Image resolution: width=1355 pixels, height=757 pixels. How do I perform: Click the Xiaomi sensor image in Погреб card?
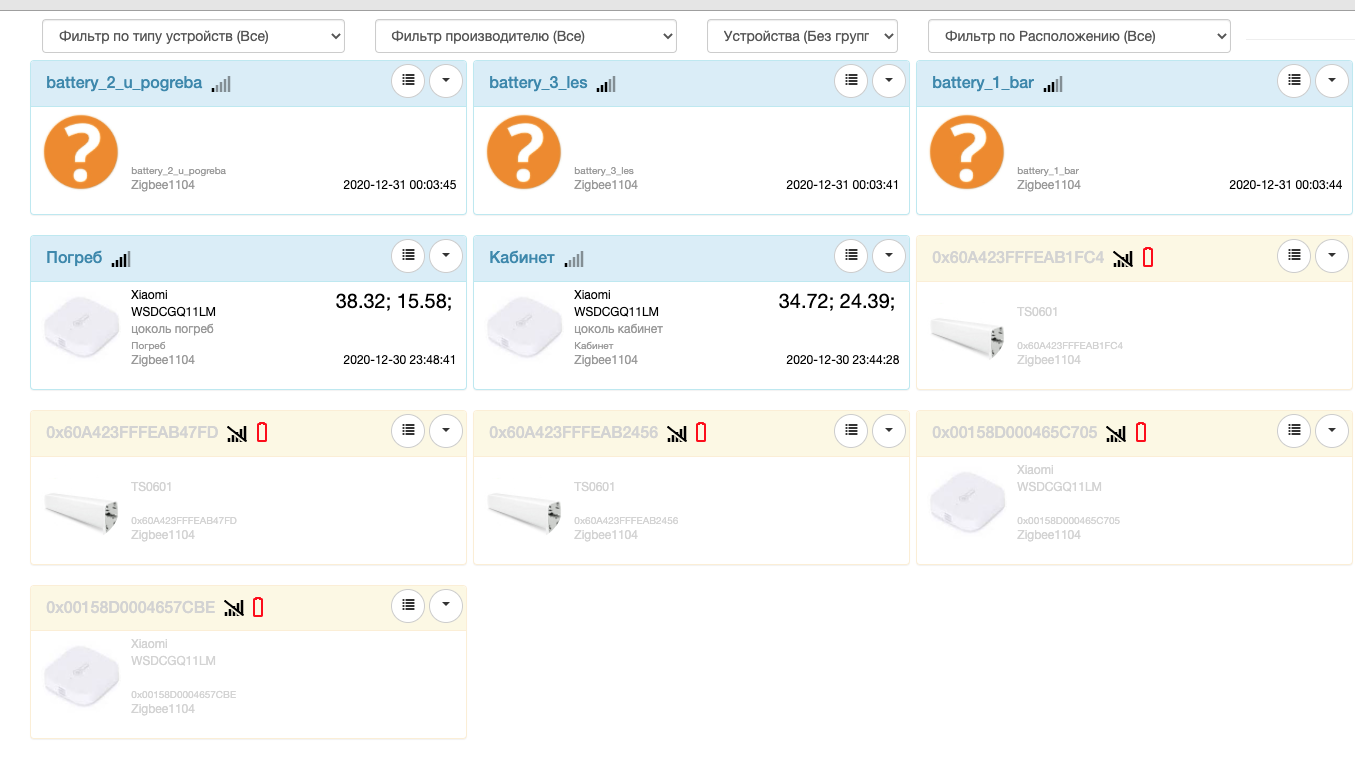[81, 327]
